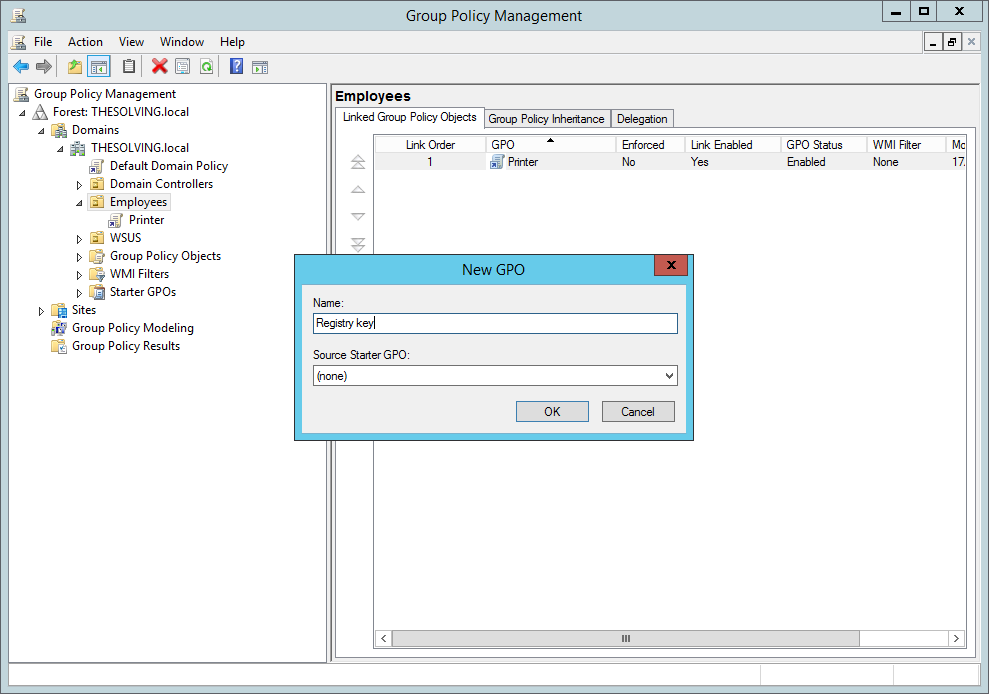Click inside the GPO Name text field
This screenshot has height=694, width=989.
[x=494, y=323]
